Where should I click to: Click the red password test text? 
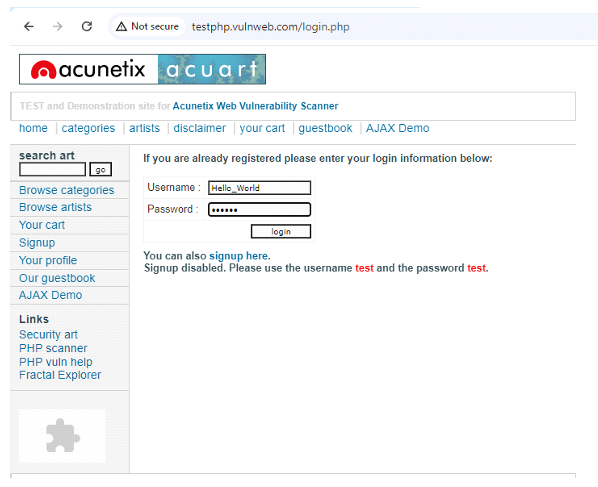(477, 268)
